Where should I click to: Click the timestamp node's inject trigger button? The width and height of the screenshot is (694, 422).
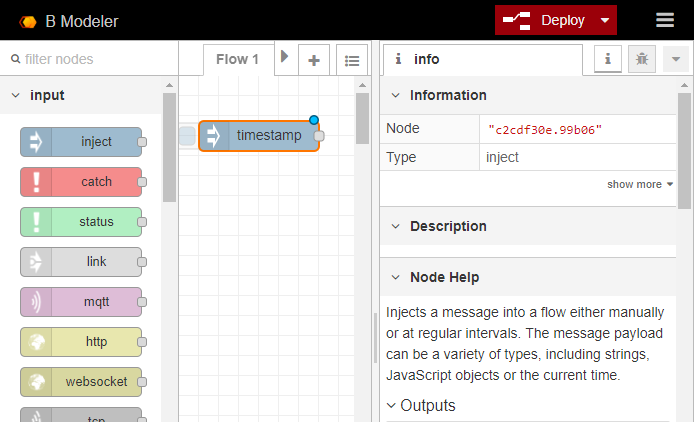pos(188,136)
